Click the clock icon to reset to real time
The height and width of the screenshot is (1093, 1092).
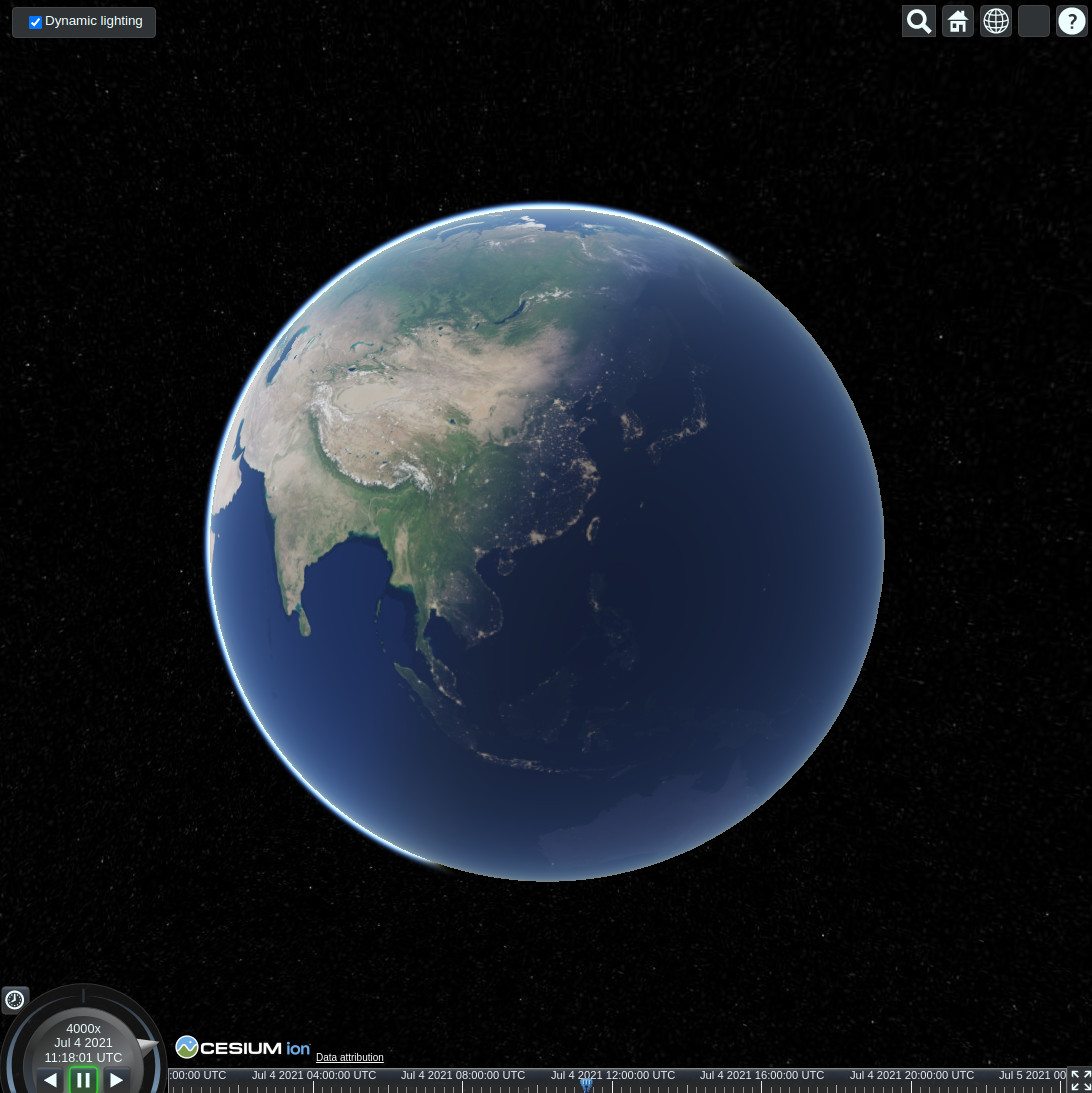point(15,1000)
